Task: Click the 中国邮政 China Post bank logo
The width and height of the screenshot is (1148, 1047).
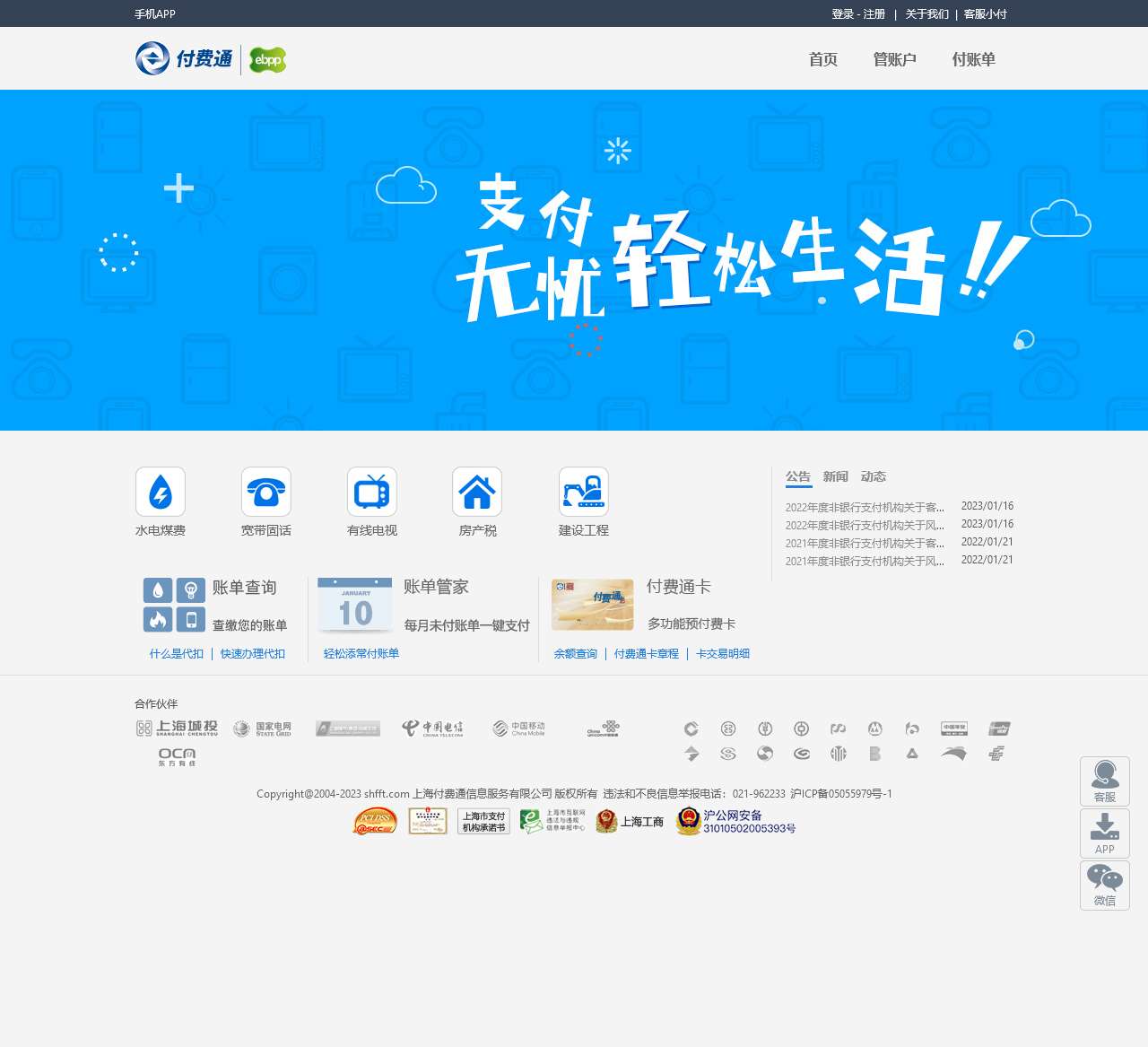Action: click(x=954, y=729)
